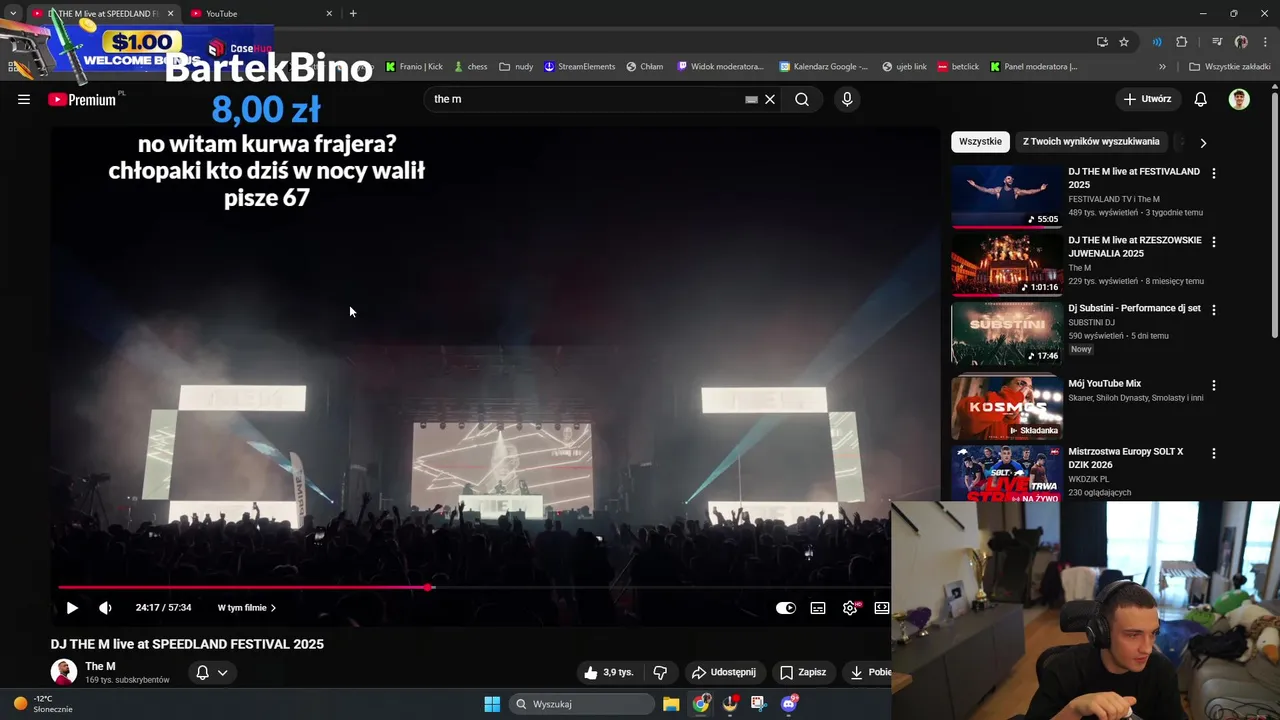Like the video (3,9 tys.)
Screen dimensions: 1280x720
(609, 673)
